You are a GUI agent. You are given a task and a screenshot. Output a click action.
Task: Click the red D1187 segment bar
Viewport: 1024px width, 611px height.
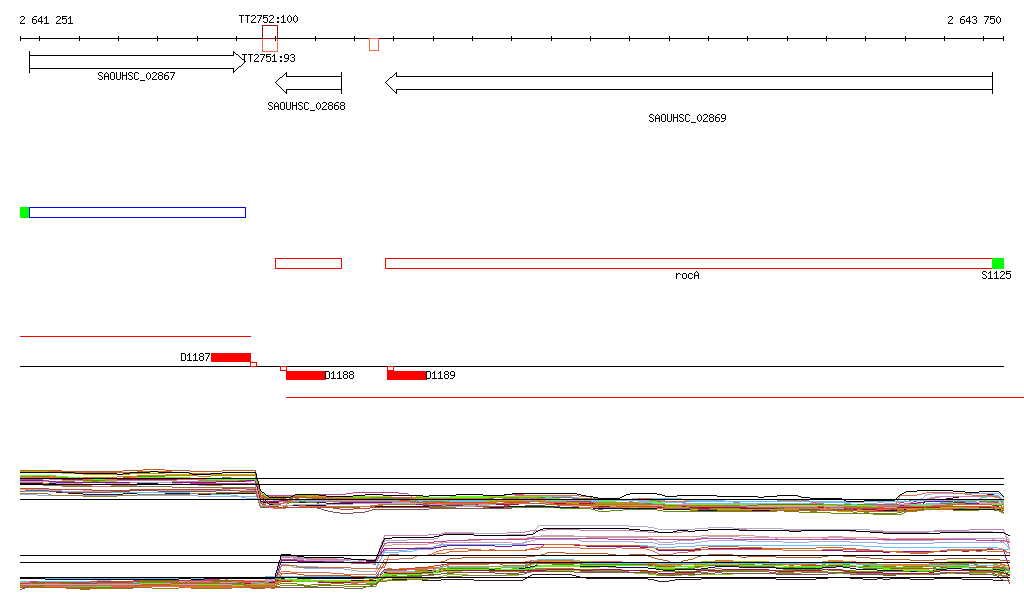point(230,357)
